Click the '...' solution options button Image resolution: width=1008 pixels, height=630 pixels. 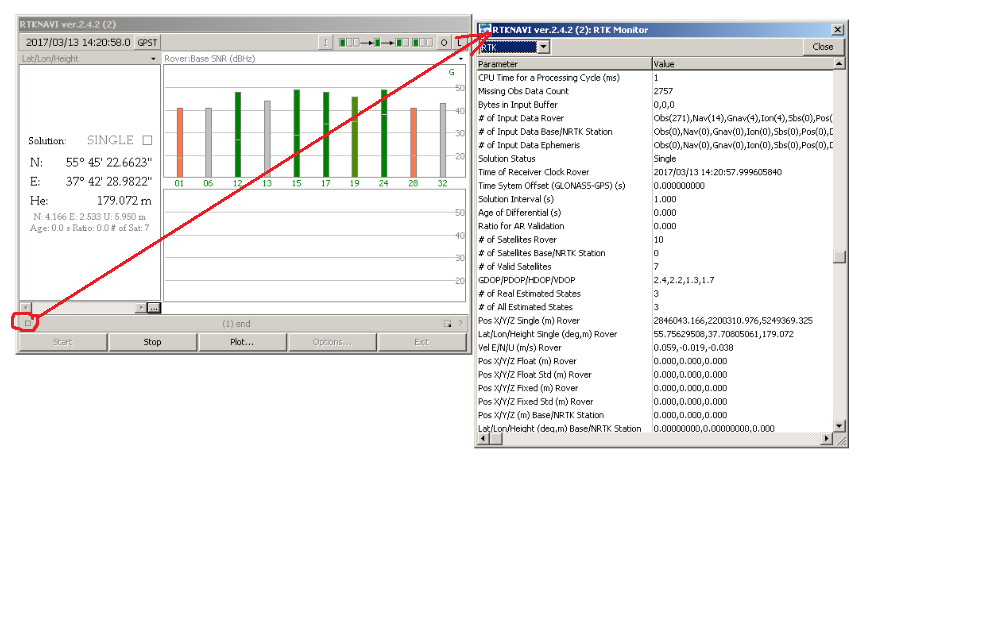[x=153, y=307]
